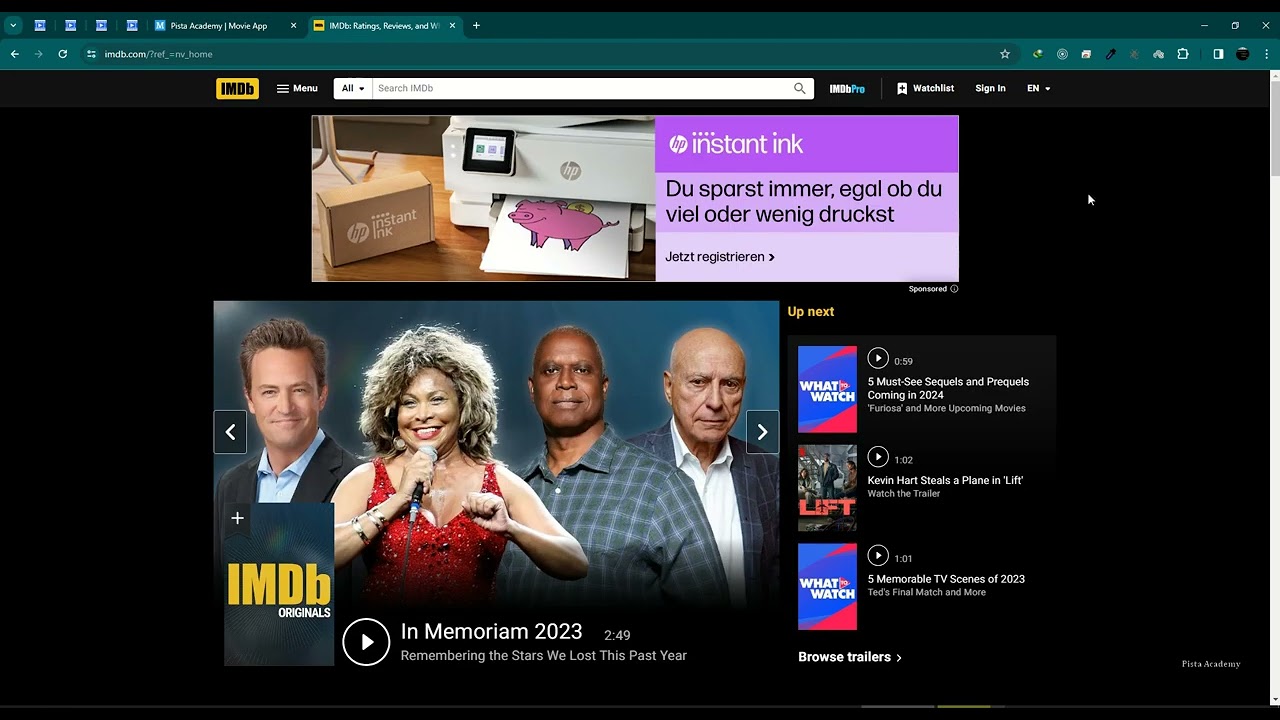Open thumbnail for 5 Memorable TV Scenes
Image resolution: width=1280 pixels, height=720 pixels.
click(827, 587)
